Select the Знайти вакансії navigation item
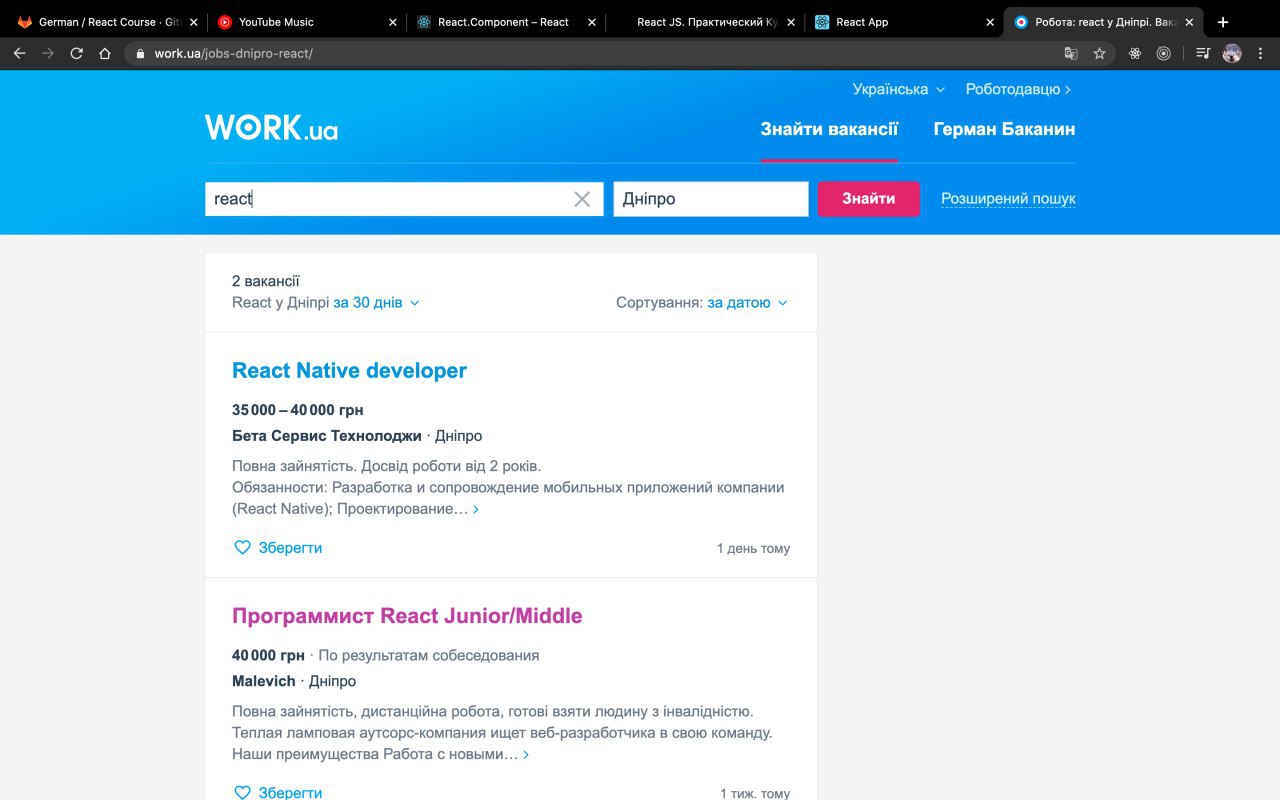Viewport: 1280px width, 800px height. point(829,129)
